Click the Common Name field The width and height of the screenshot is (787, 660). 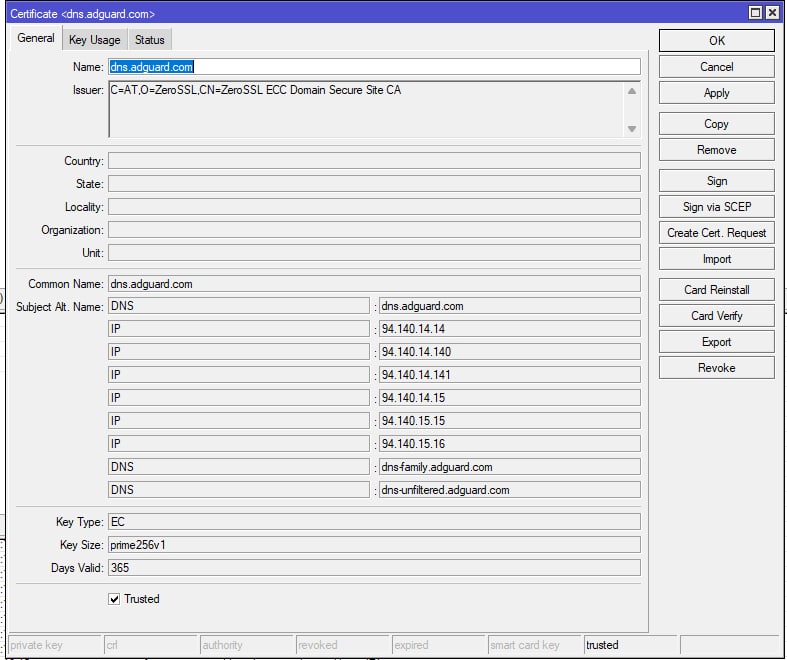374,284
